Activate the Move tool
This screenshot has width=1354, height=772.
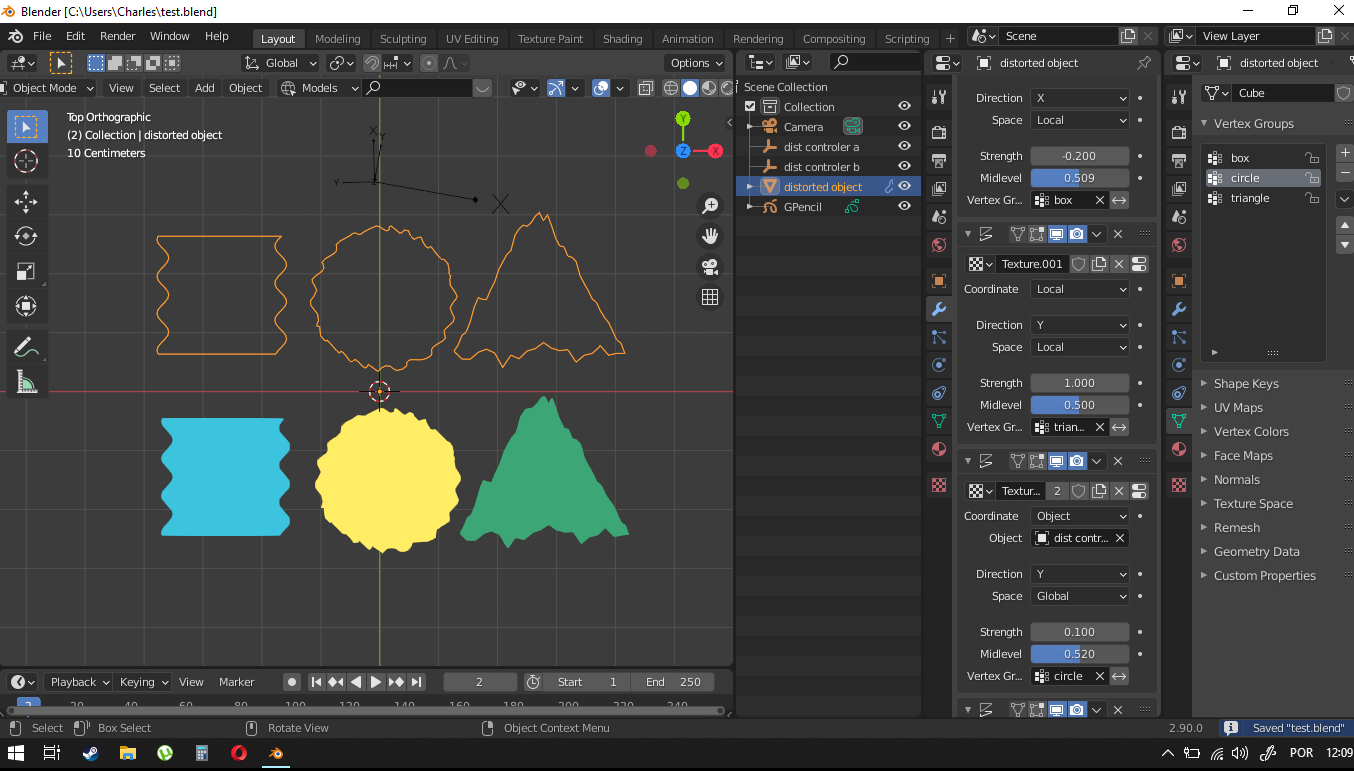pyautogui.click(x=26, y=201)
